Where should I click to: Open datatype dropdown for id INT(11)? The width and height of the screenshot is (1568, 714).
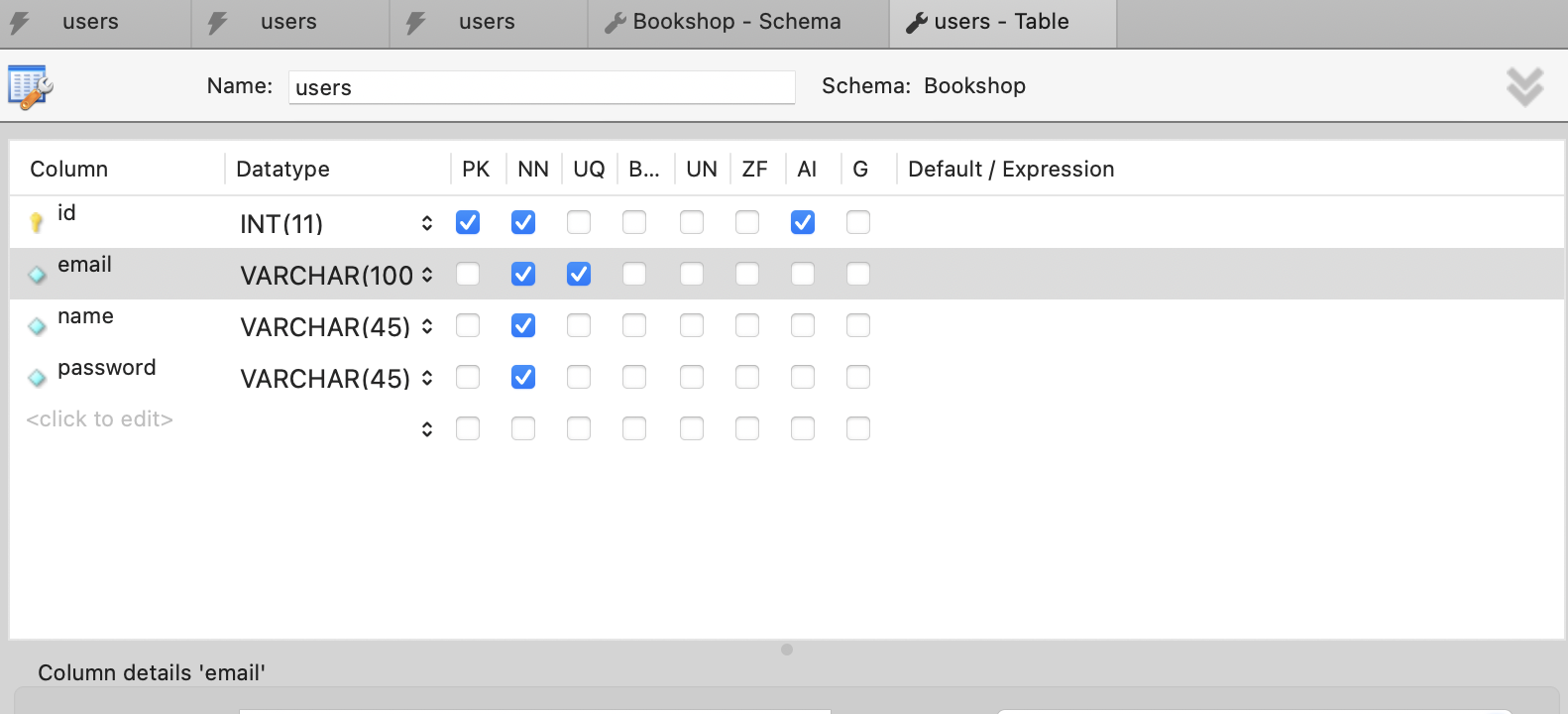click(427, 223)
